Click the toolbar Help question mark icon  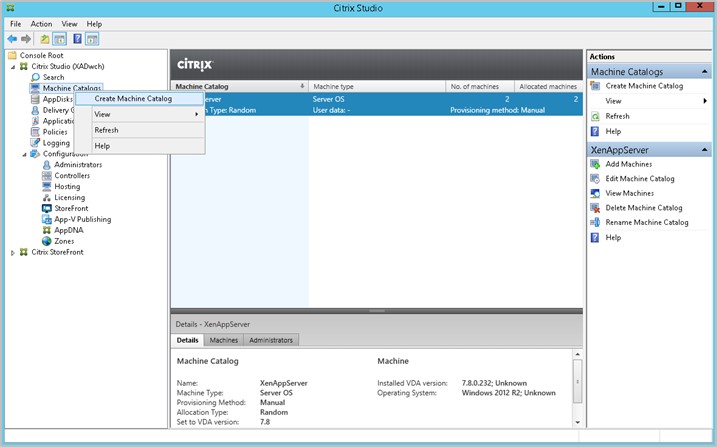pyautogui.click(x=77, y=39)
